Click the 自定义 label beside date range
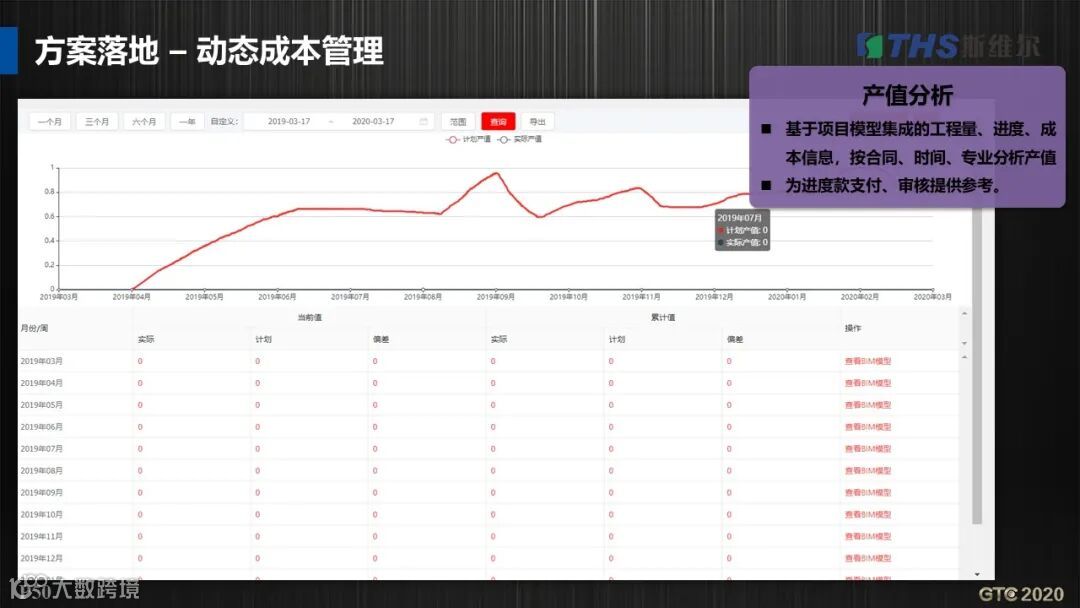 coord(225,122)
